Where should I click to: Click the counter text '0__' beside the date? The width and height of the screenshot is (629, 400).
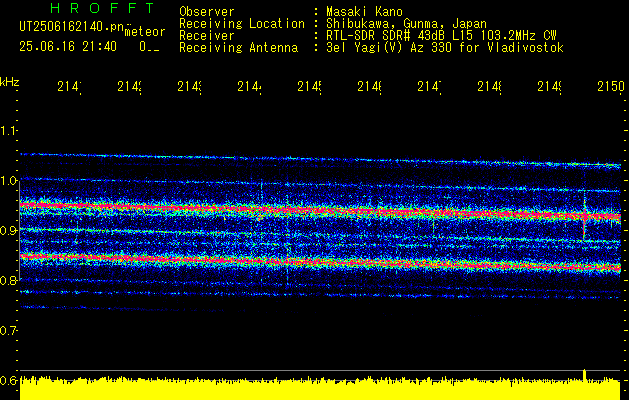[150, 47]
